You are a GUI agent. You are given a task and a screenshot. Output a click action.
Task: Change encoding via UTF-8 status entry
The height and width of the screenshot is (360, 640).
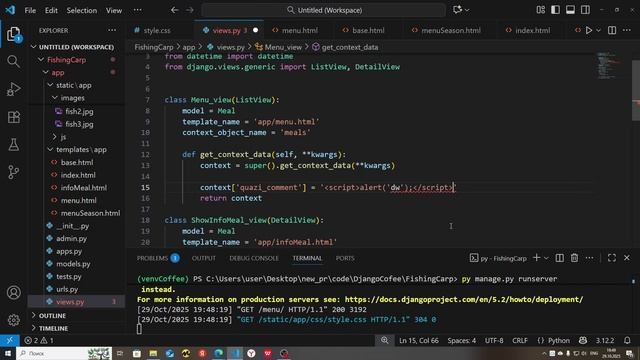coord(494,340)
